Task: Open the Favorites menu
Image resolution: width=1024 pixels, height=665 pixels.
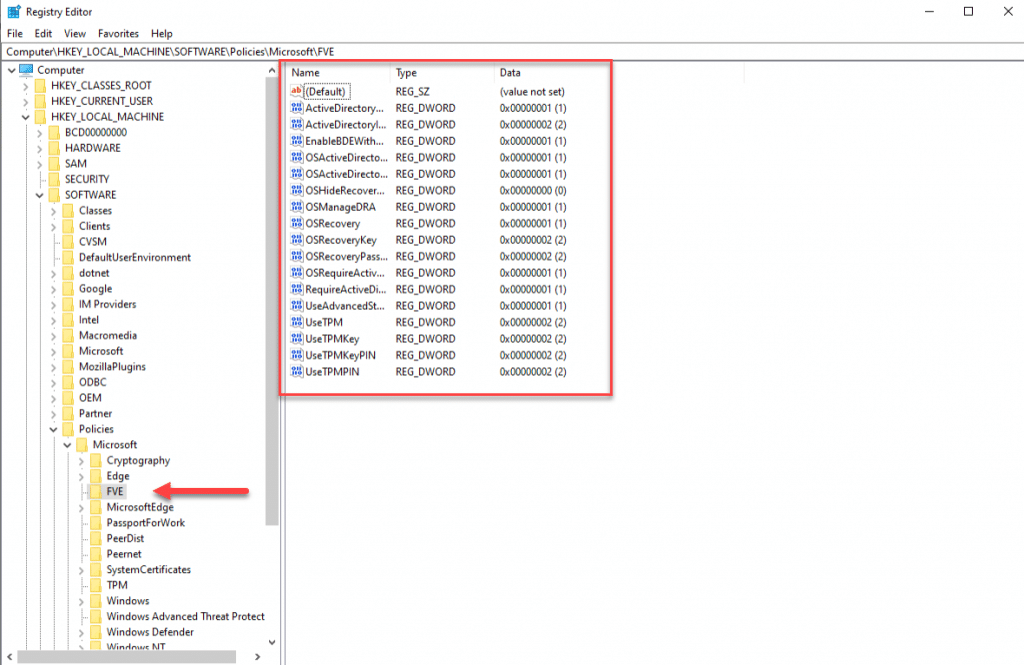Action: (x=117, y=33)
